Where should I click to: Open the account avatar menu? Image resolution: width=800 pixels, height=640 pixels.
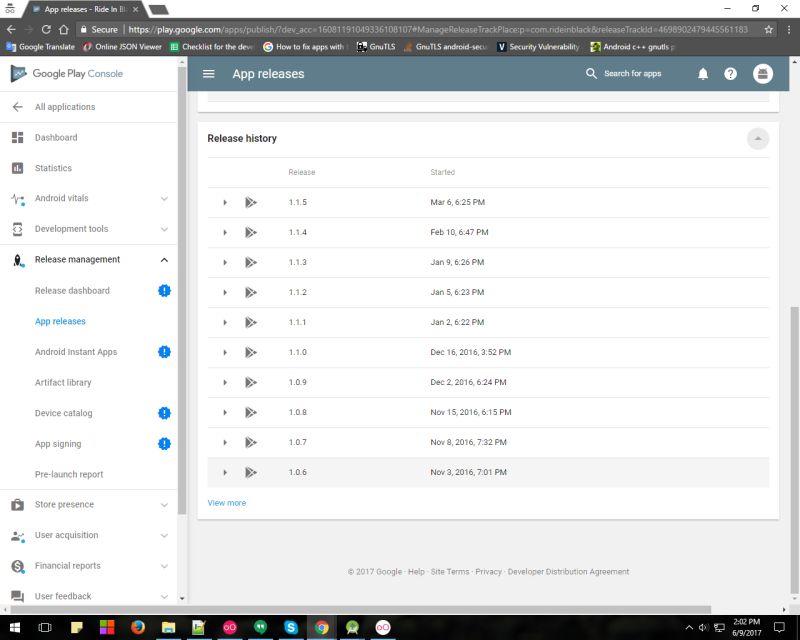point(762,74)
